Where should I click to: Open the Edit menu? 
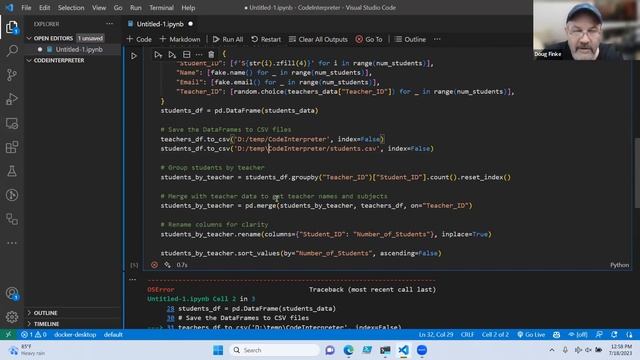pyautogui.click(x=44, y=8)
